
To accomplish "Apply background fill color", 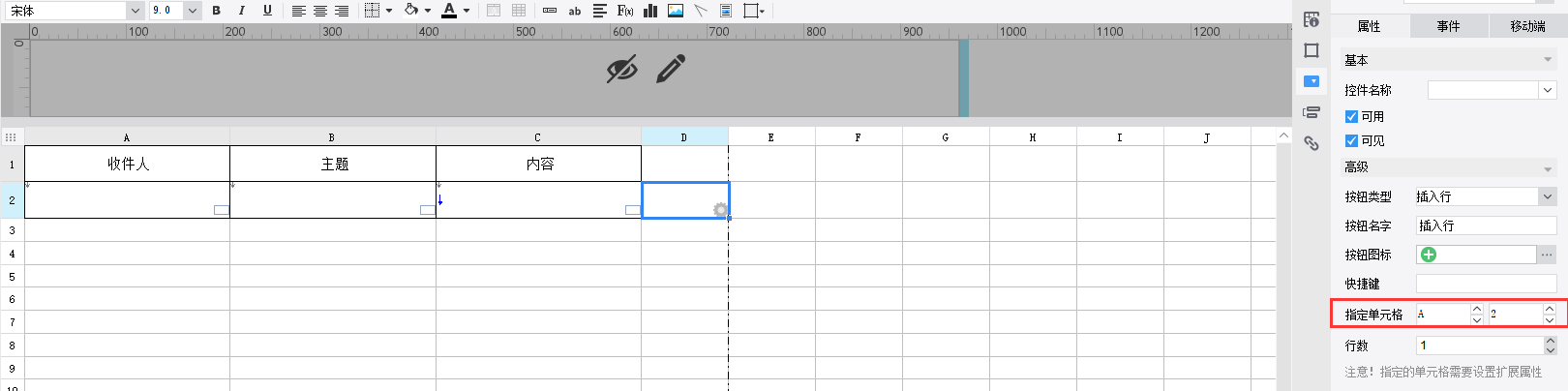I will pyautogui.click(x=411, y=11).
